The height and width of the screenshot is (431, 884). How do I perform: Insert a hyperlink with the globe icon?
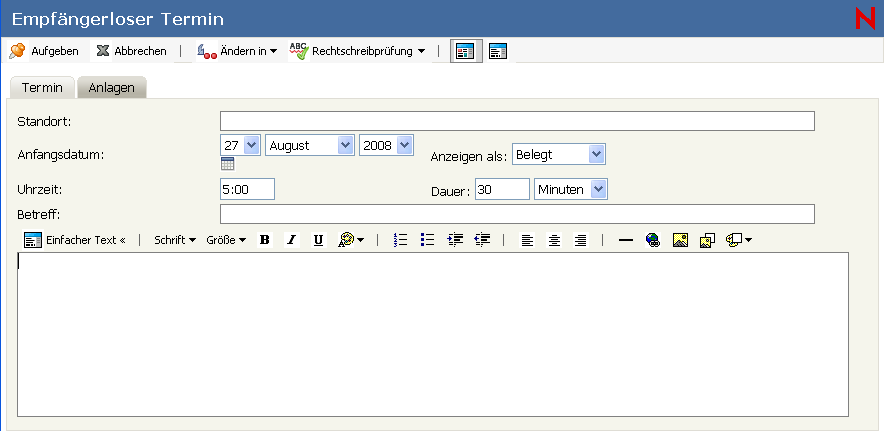(653, 240)
